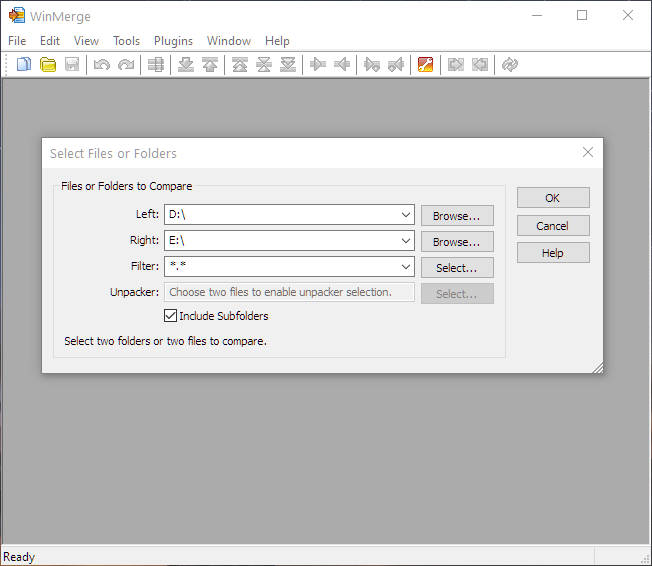
Task: Click the dialog's Help button
Action: tap(553, 252)
